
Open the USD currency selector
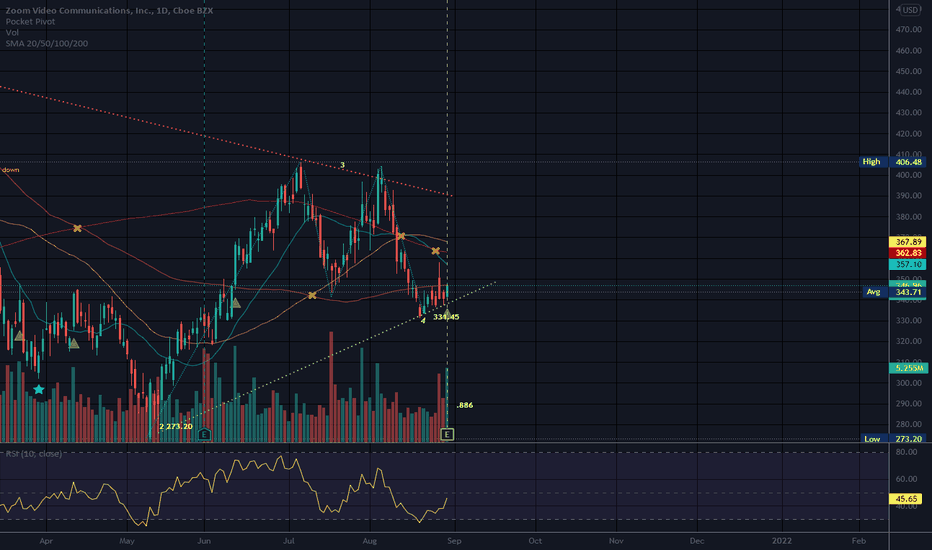tap(909, 10)
